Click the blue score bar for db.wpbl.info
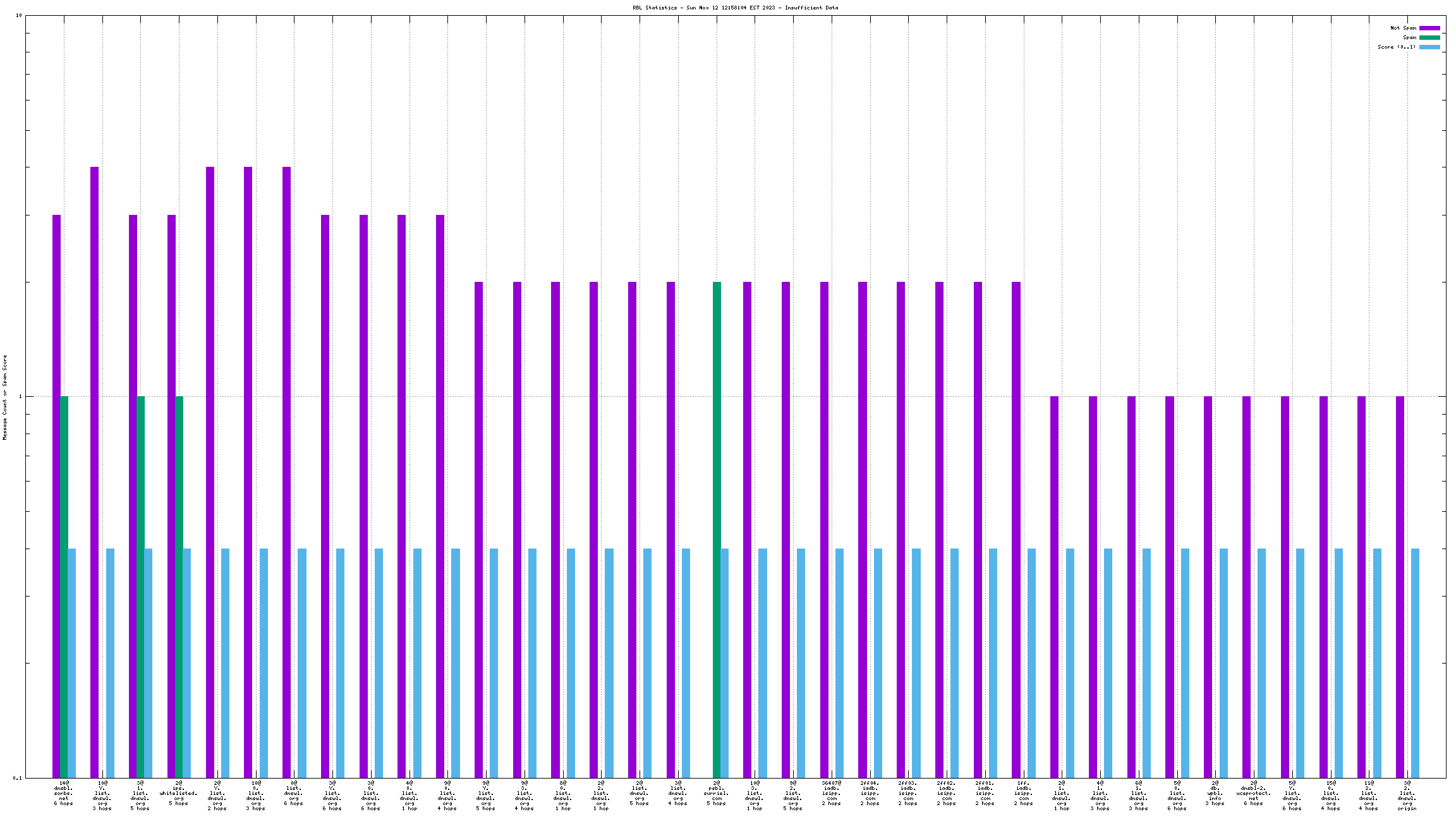The image size is (1456, 819). pos(1223,663)
